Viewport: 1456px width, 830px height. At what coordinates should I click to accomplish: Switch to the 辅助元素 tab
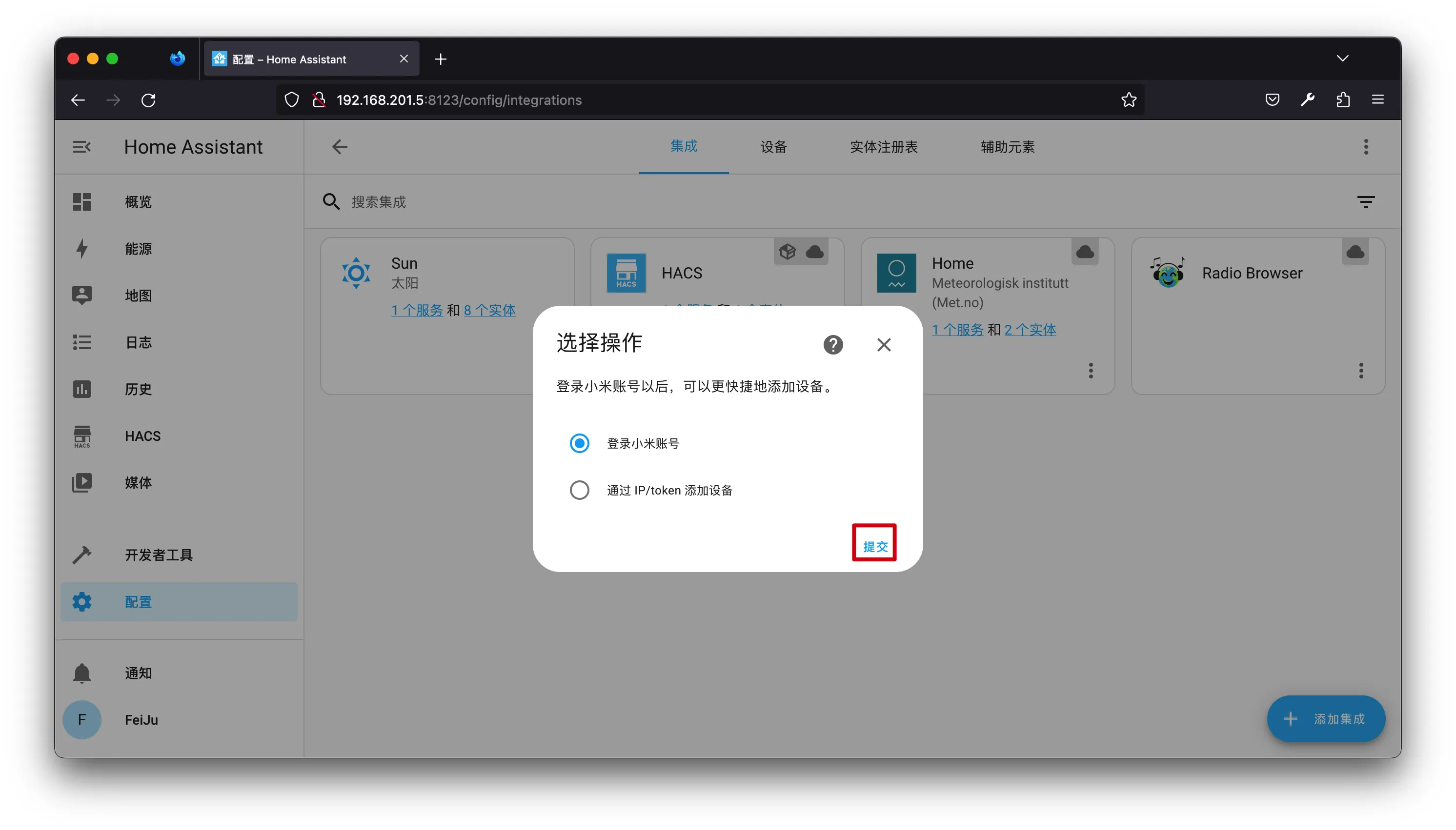click(1007, 146)
